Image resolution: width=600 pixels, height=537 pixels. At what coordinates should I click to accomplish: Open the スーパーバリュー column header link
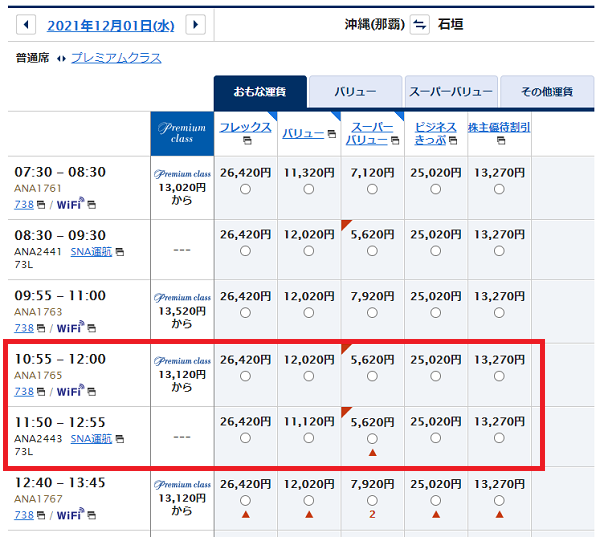370,134
